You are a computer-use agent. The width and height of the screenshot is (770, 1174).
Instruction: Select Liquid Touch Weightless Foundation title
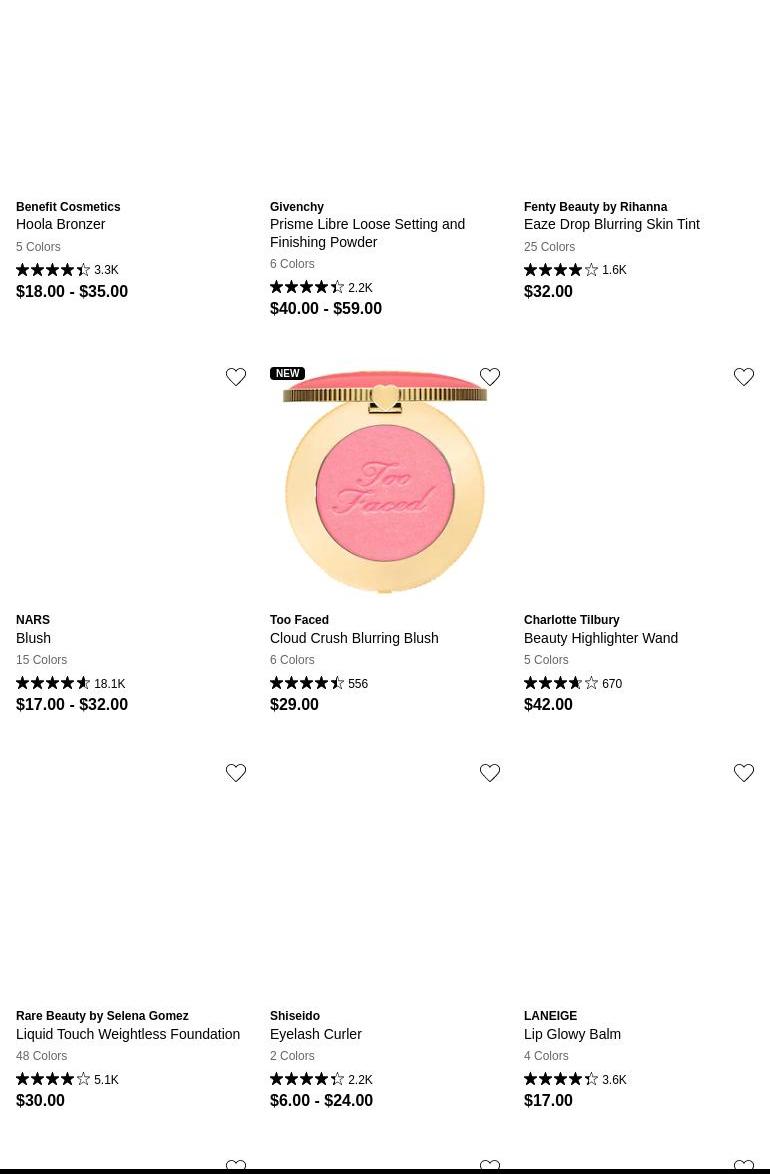[128, 1034]
